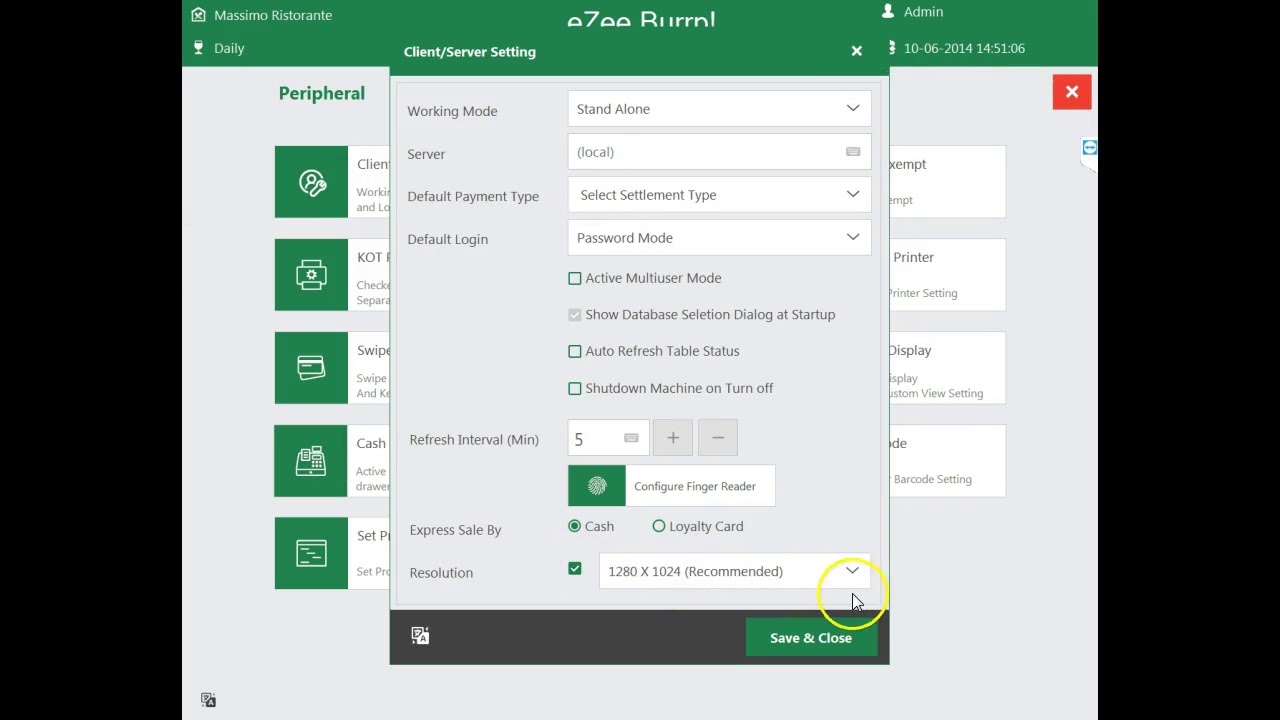Open the Barcode Setting tile

tap(947, 461)
